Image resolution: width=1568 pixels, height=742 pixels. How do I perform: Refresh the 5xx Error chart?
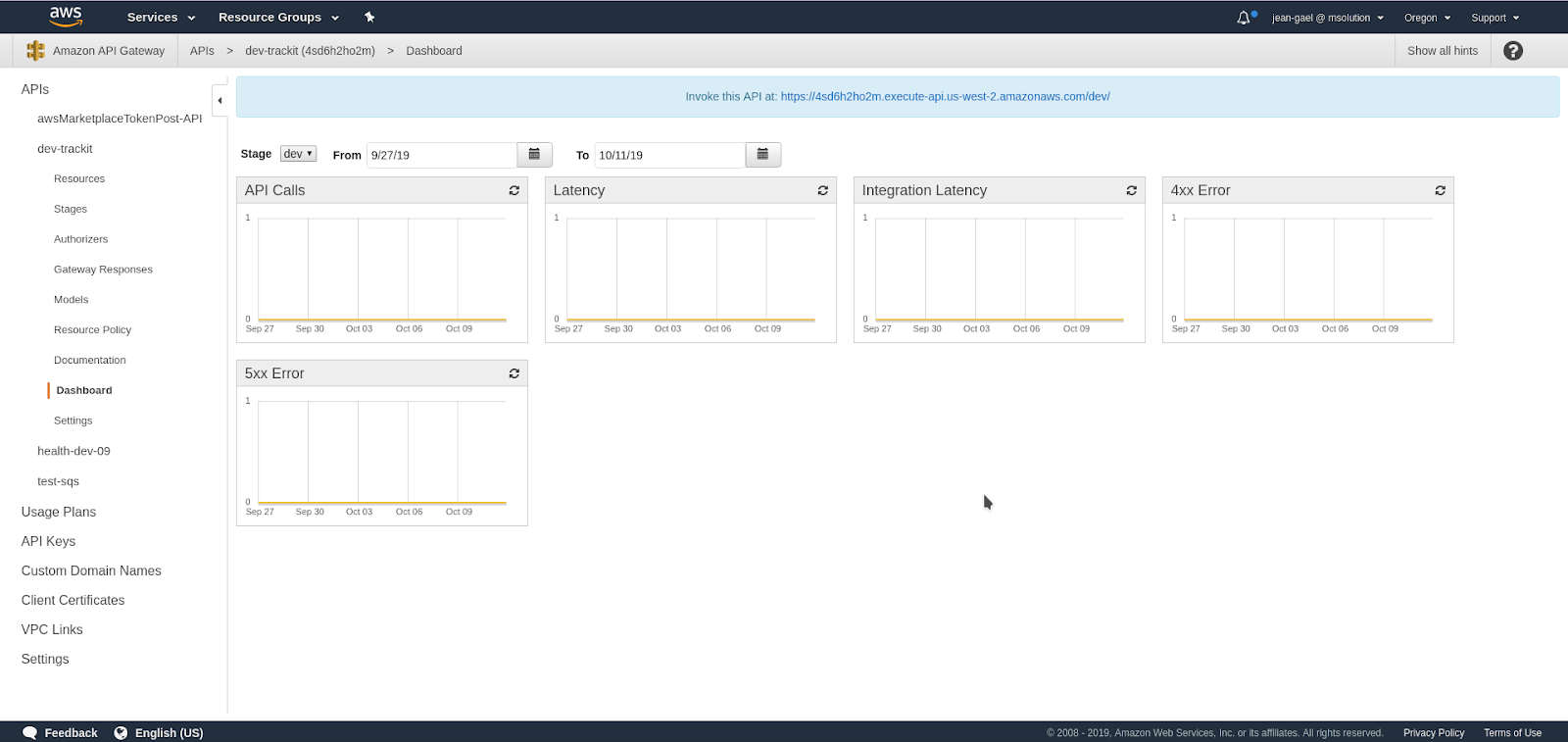point(514,373)
